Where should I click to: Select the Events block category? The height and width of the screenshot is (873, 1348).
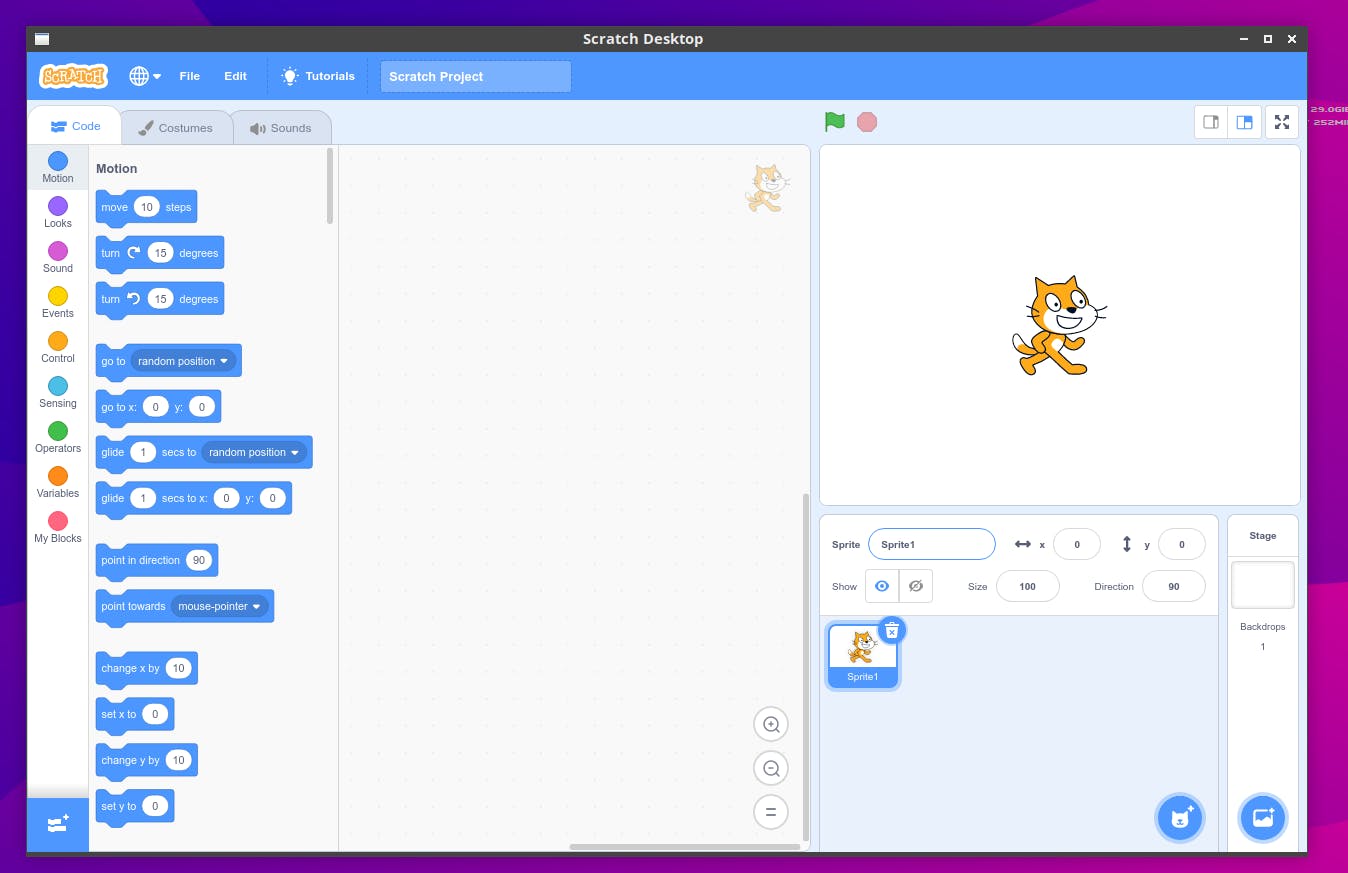pyautogui.click(x=58, y=302)
